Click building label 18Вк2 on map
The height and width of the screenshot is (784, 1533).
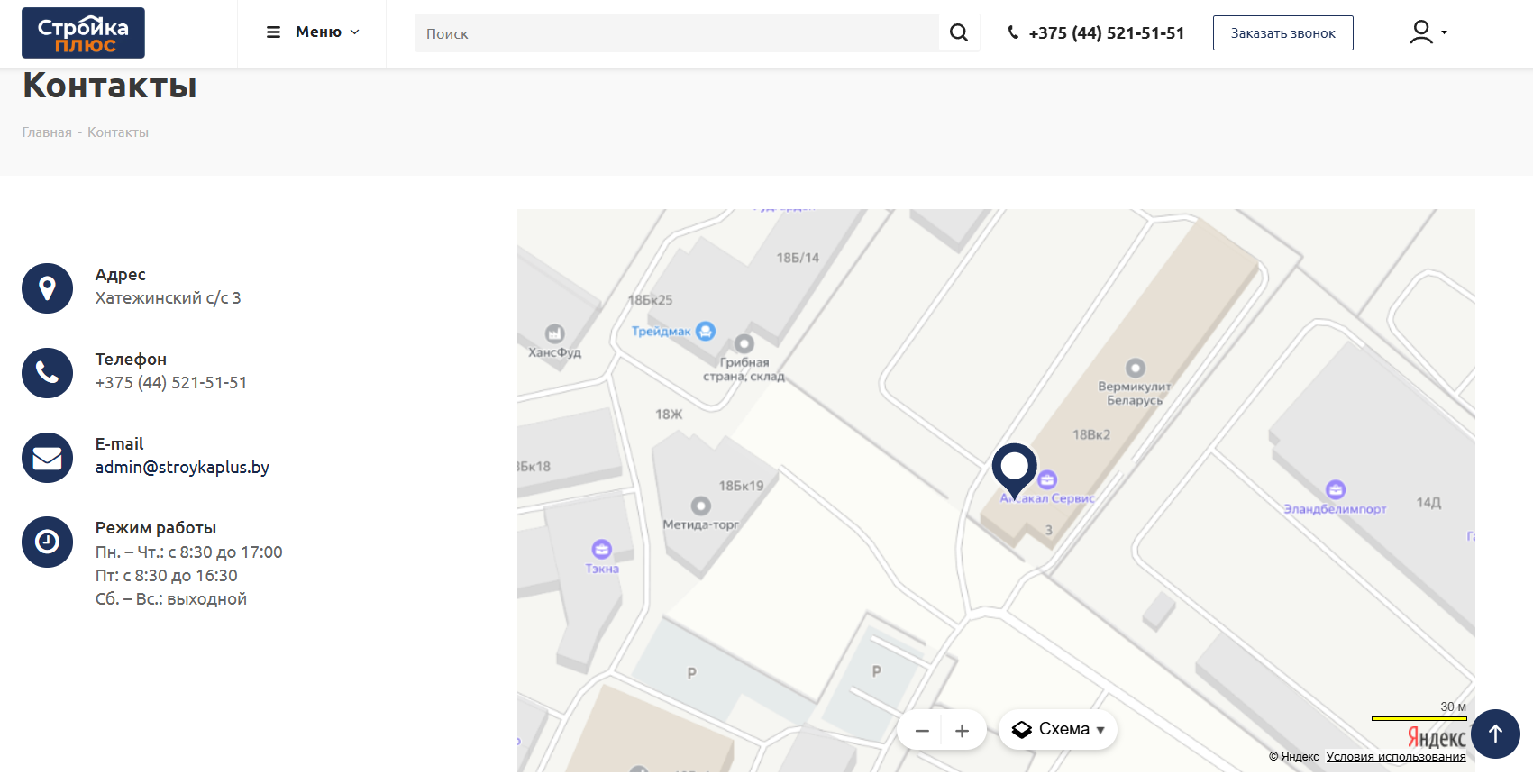(x=1091, y=434)
